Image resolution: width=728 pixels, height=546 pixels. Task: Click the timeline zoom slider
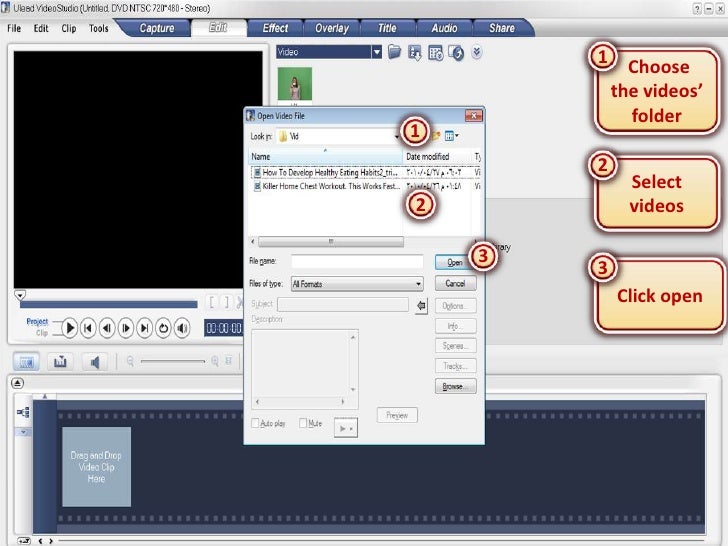[x=173, y=361]
